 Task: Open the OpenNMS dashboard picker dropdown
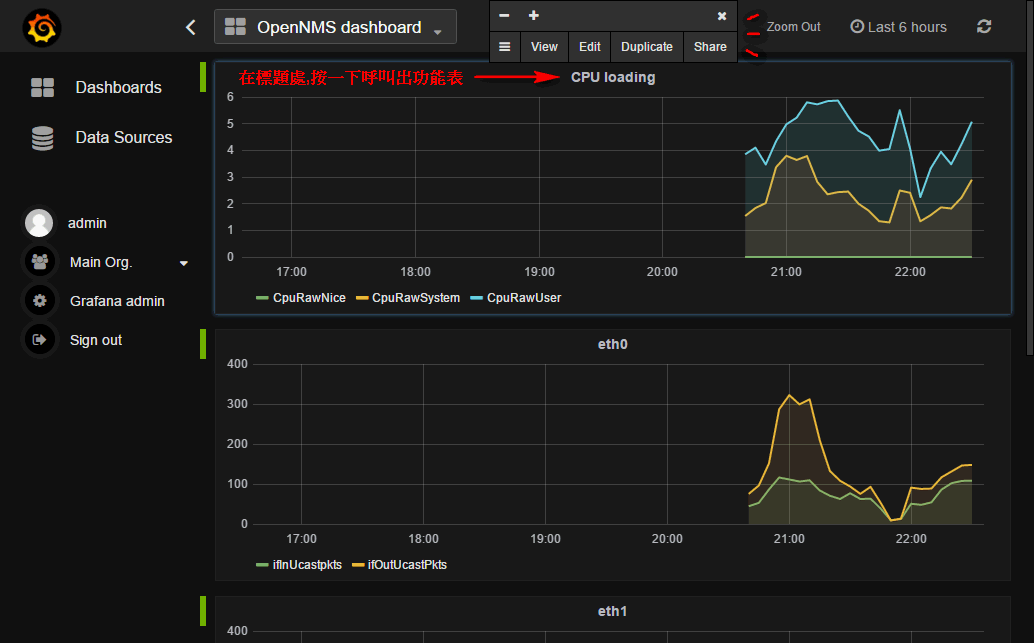(x=335, y=27)
